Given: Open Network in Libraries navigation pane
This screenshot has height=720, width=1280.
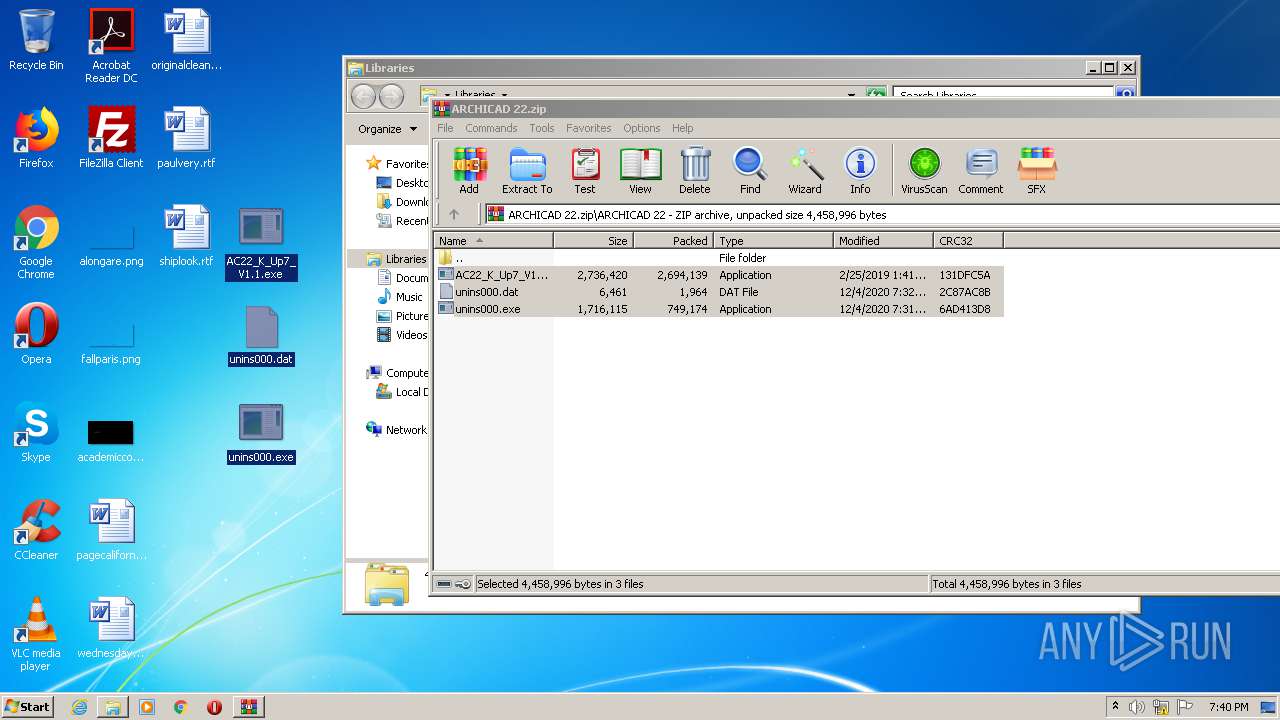Looking at the screenshot, I should click(x=397, y=430).
